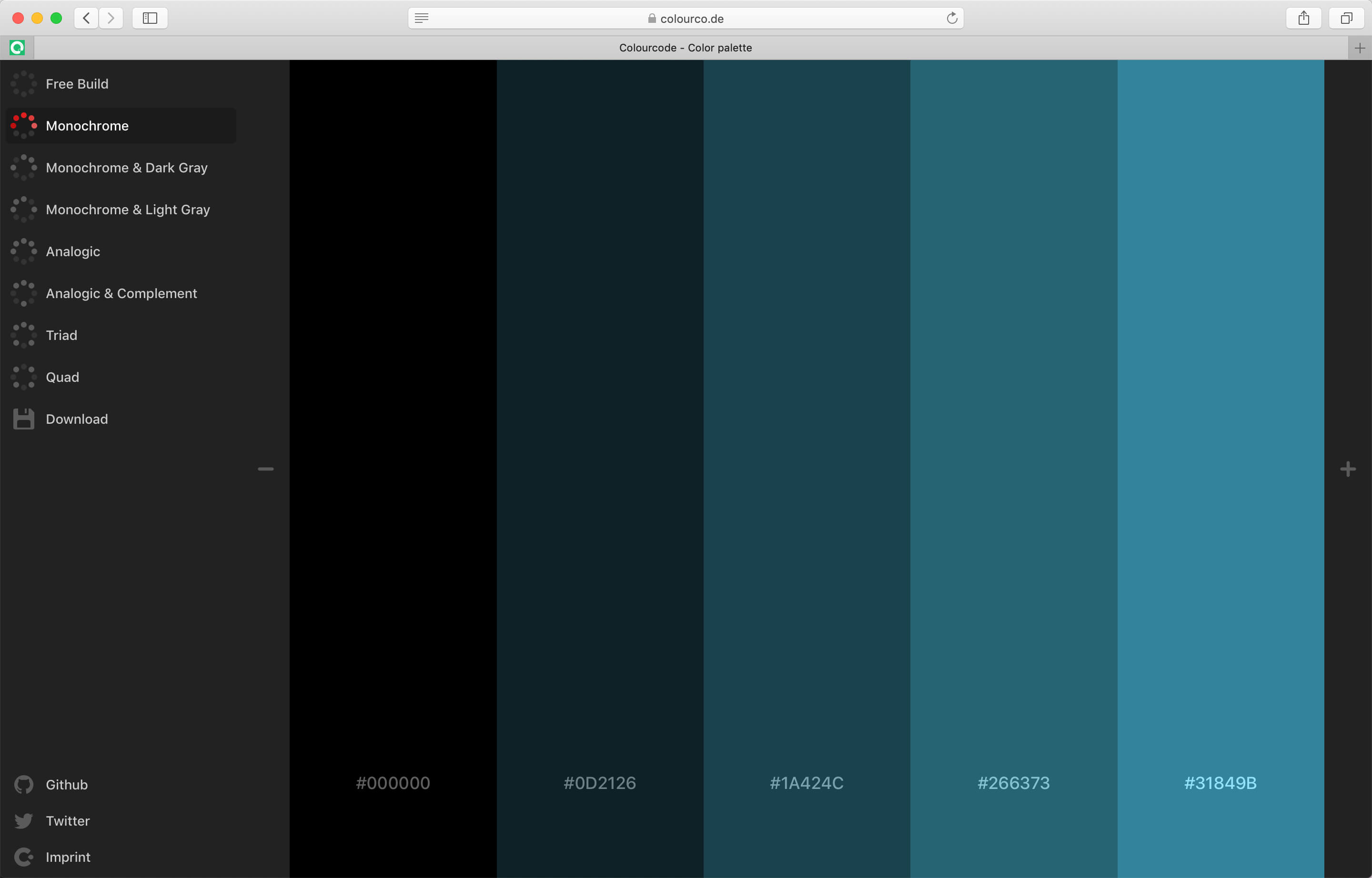The width and height of the screenshot is (1372, 878).
Task: Click the #31849B hex code text
Action: coord(1221,783)
